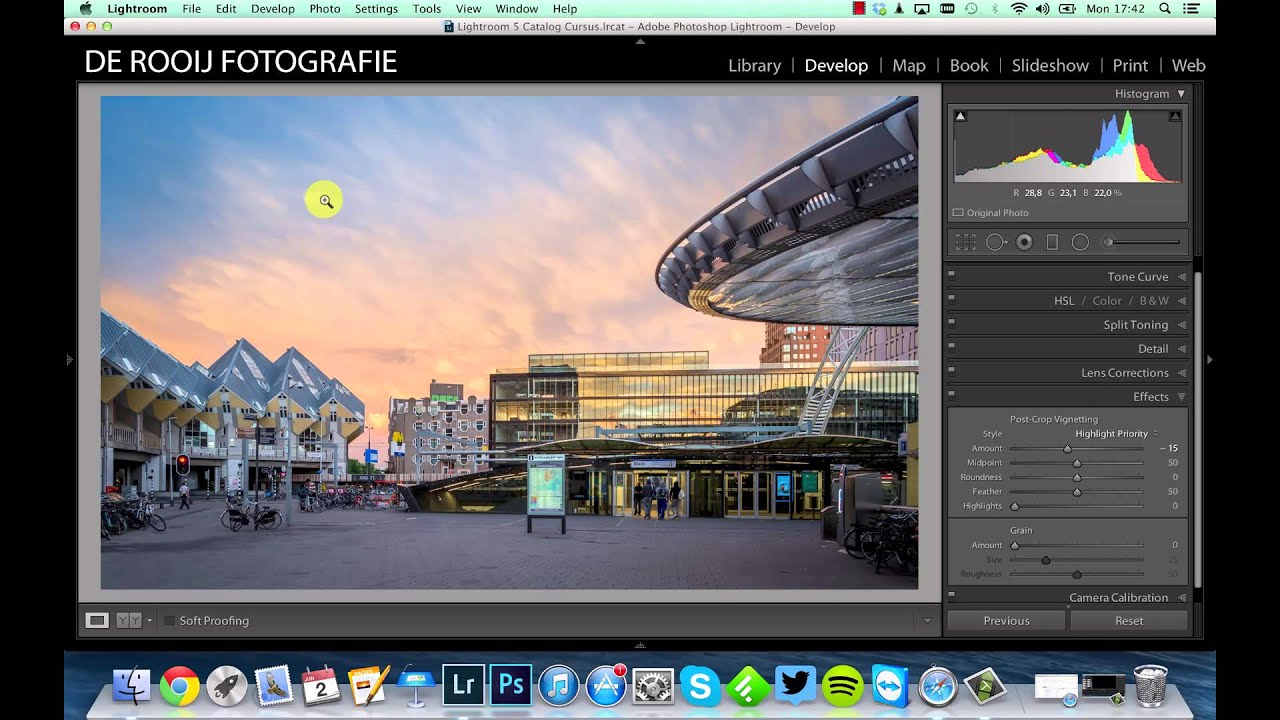Expand the Lens Corrections panel

click(x=1181, y=373)
